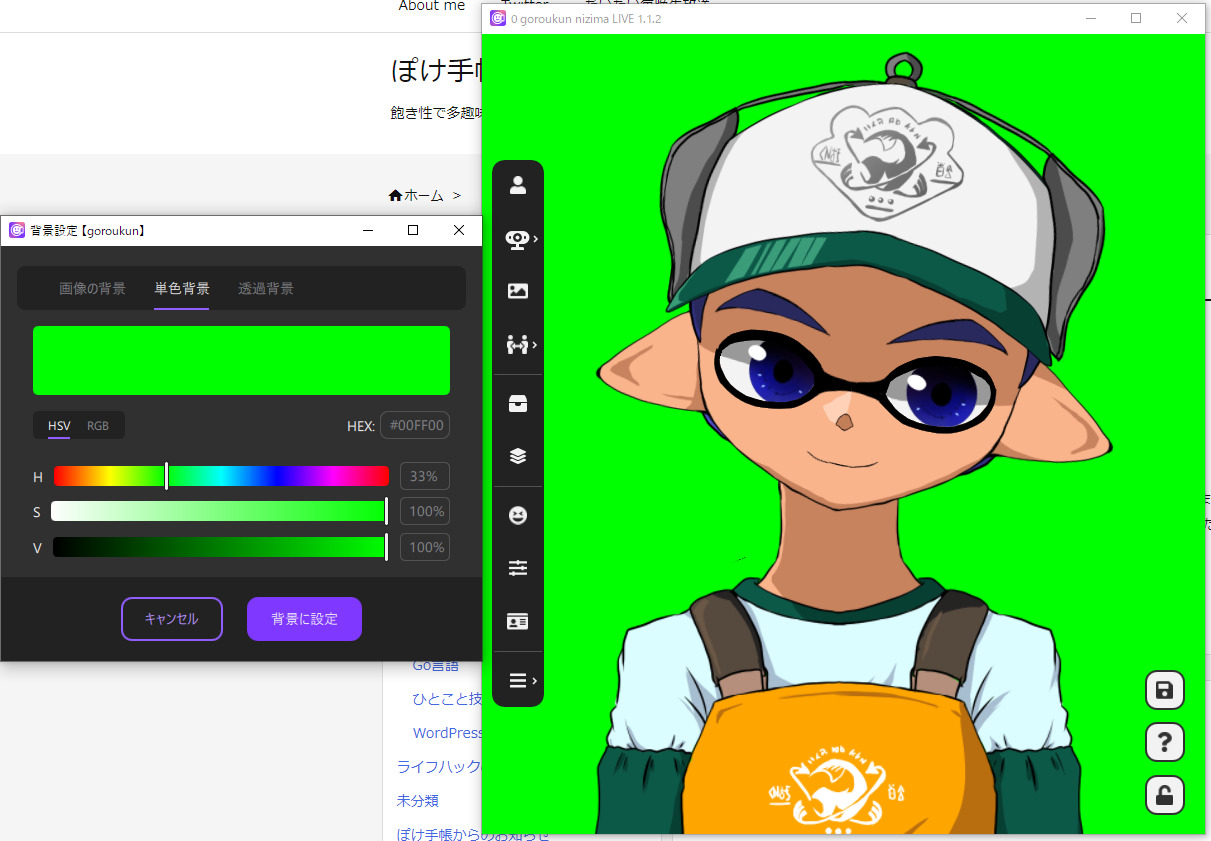Click the nizima LIVE app icon in title bar
1211x841 pixels.
[x=498, y=18]
